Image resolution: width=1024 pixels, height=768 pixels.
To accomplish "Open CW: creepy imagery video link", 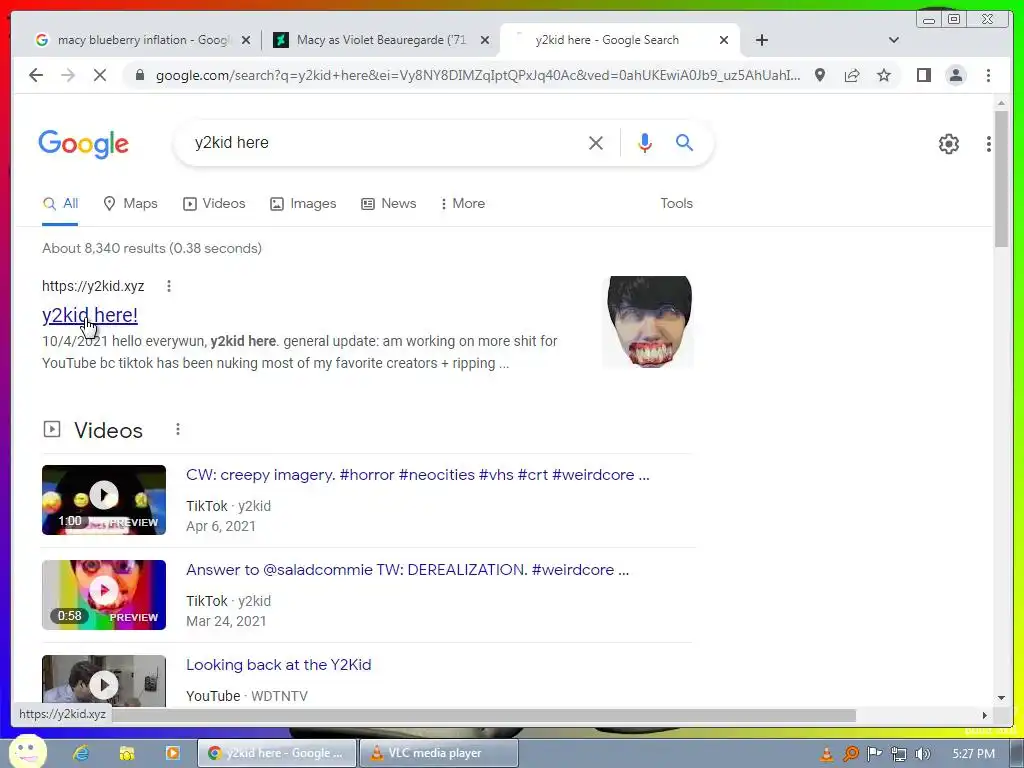I will pyautogui.click(x=417, y=475).
